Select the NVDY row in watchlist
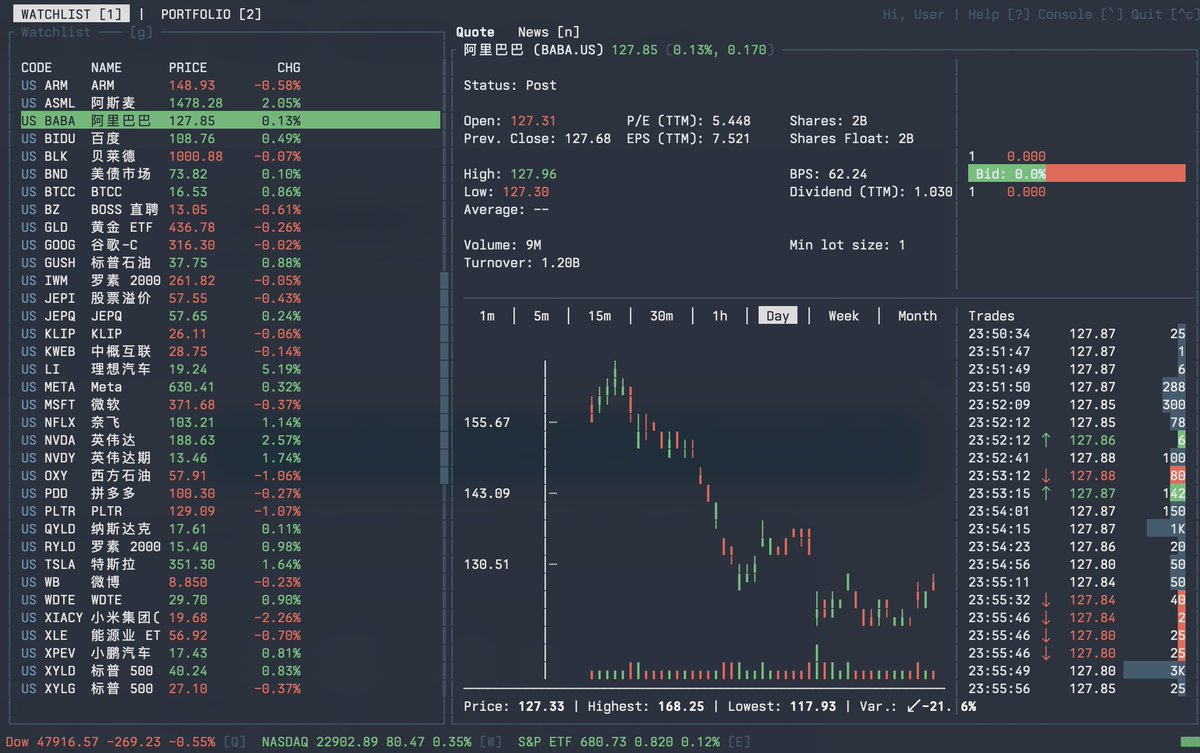This screenshot has height=753, width=1200. click(230, 458)
